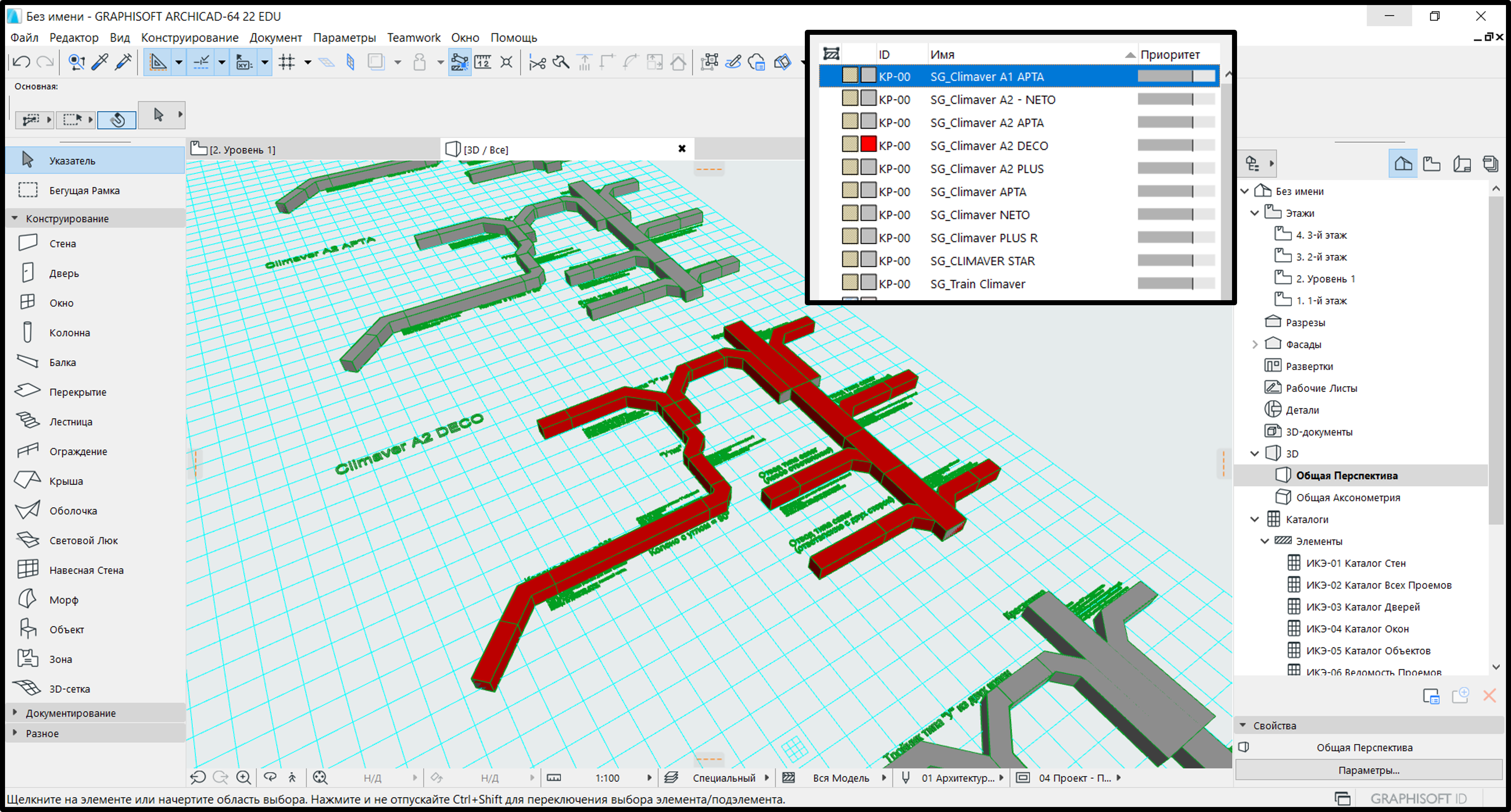
Task: Toggle the XY cursor snap button
Action: click(x=244, y=62)
